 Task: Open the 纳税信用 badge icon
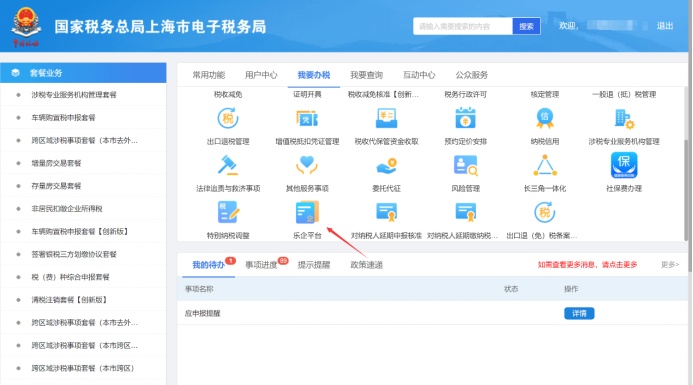(x=544, y=118)
